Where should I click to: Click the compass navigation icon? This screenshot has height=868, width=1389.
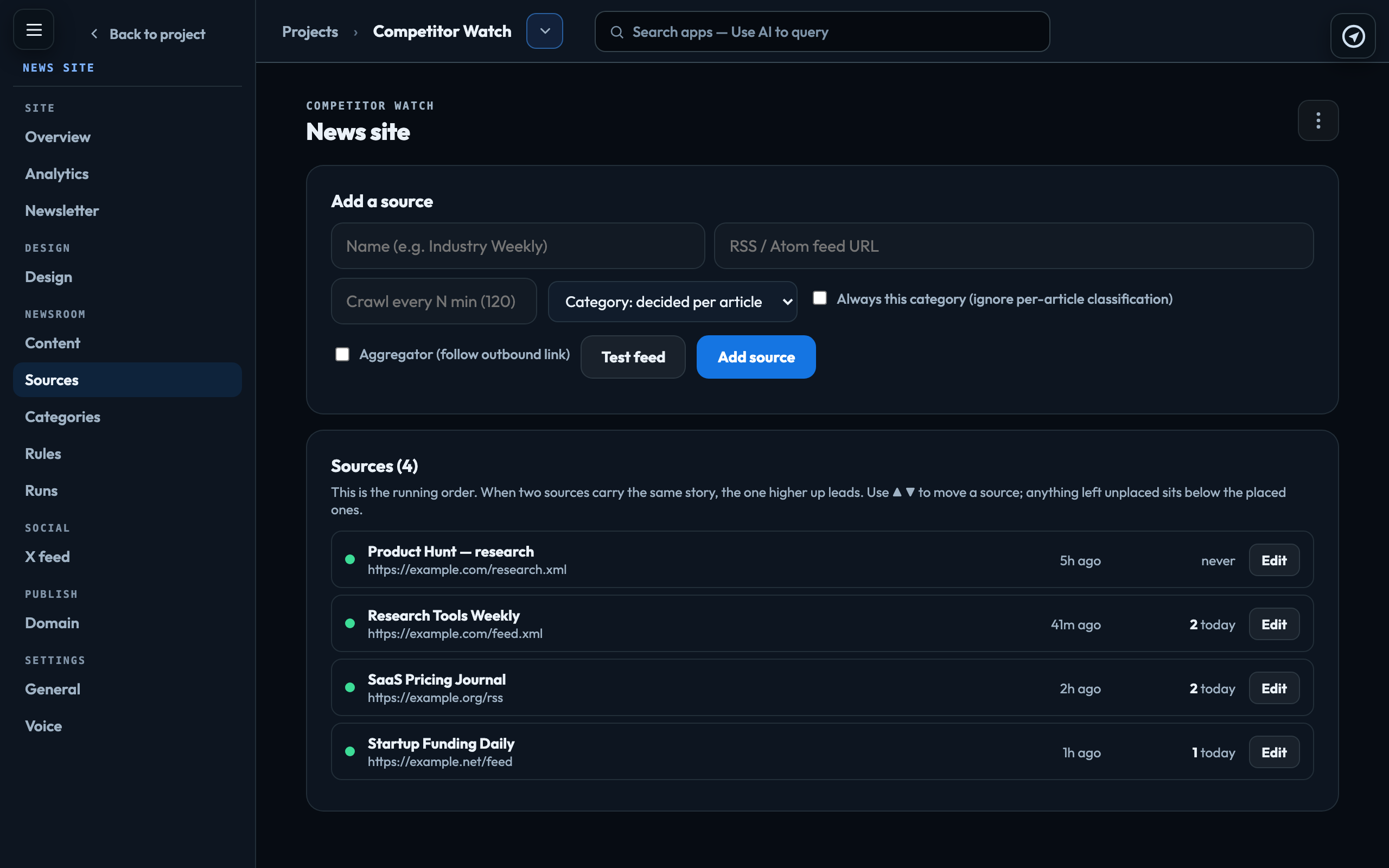pyautogui.click(x=1353, y=36)
